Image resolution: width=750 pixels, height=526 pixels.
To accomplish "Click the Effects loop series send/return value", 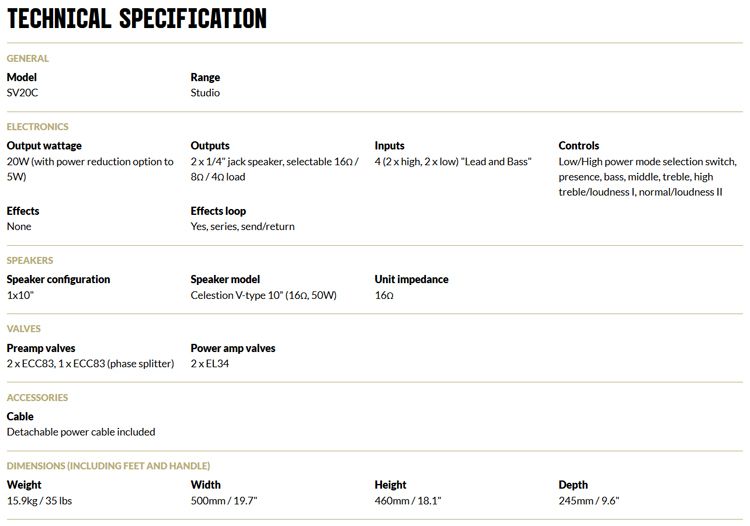I will [243, 226].
